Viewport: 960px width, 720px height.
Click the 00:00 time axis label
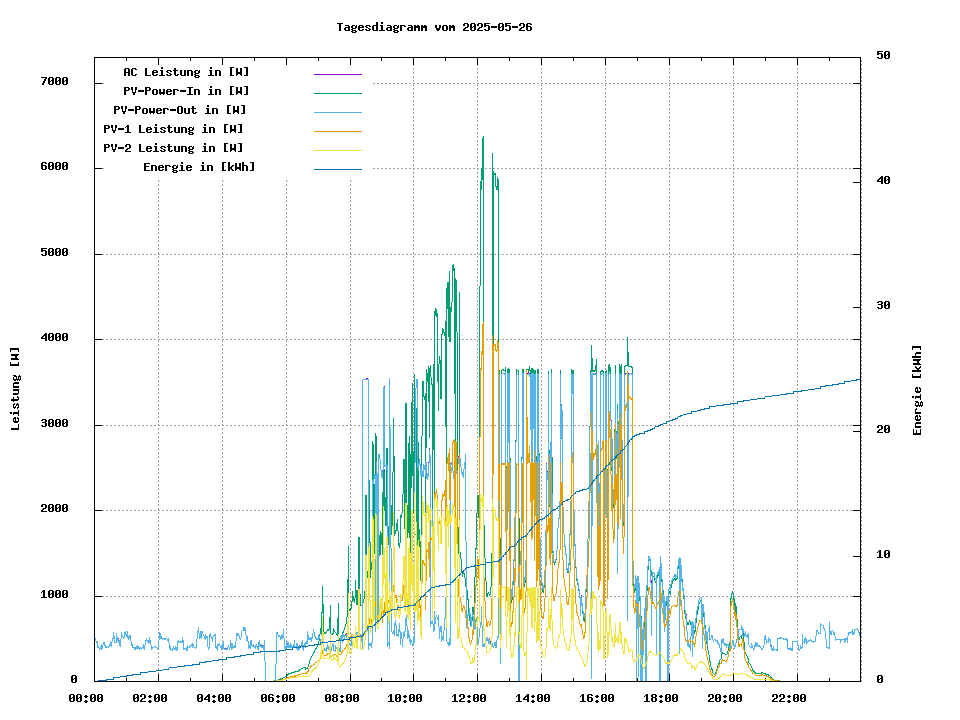(86, 698)
